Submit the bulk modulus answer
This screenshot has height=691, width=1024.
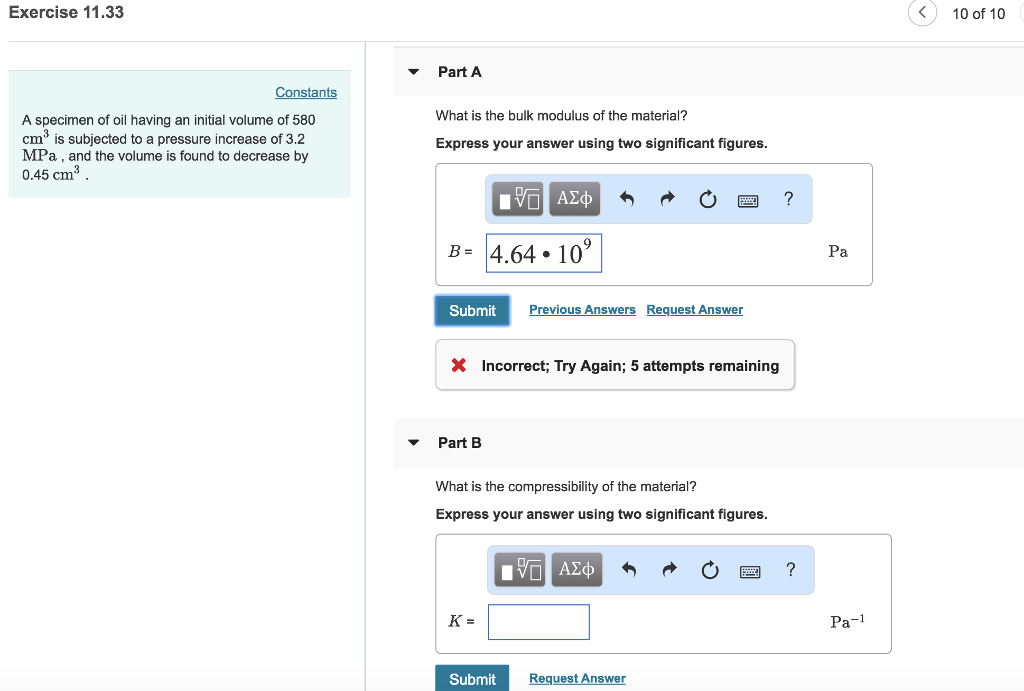point(471,310)
